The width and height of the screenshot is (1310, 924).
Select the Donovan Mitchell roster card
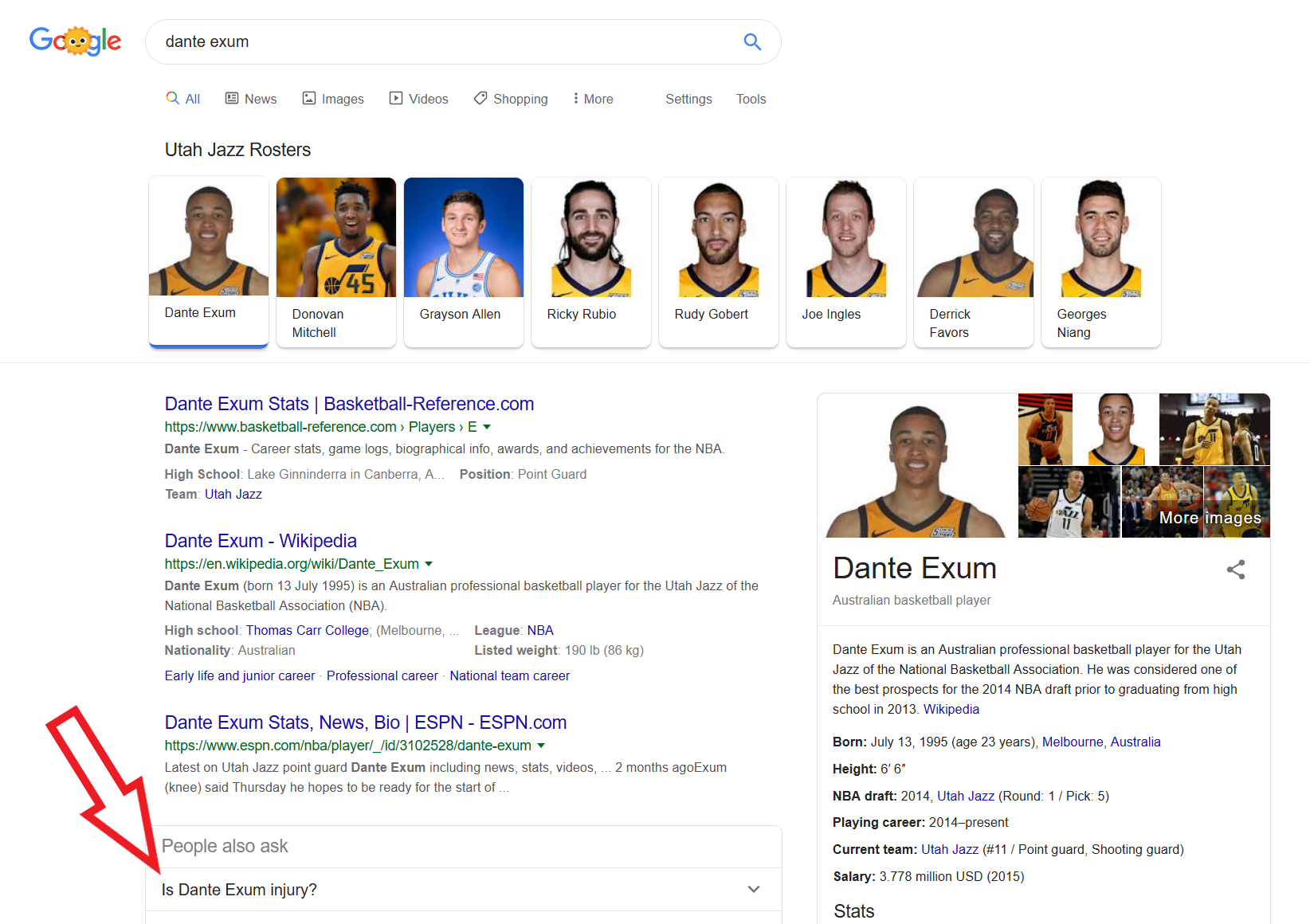(x=336, y=262)
